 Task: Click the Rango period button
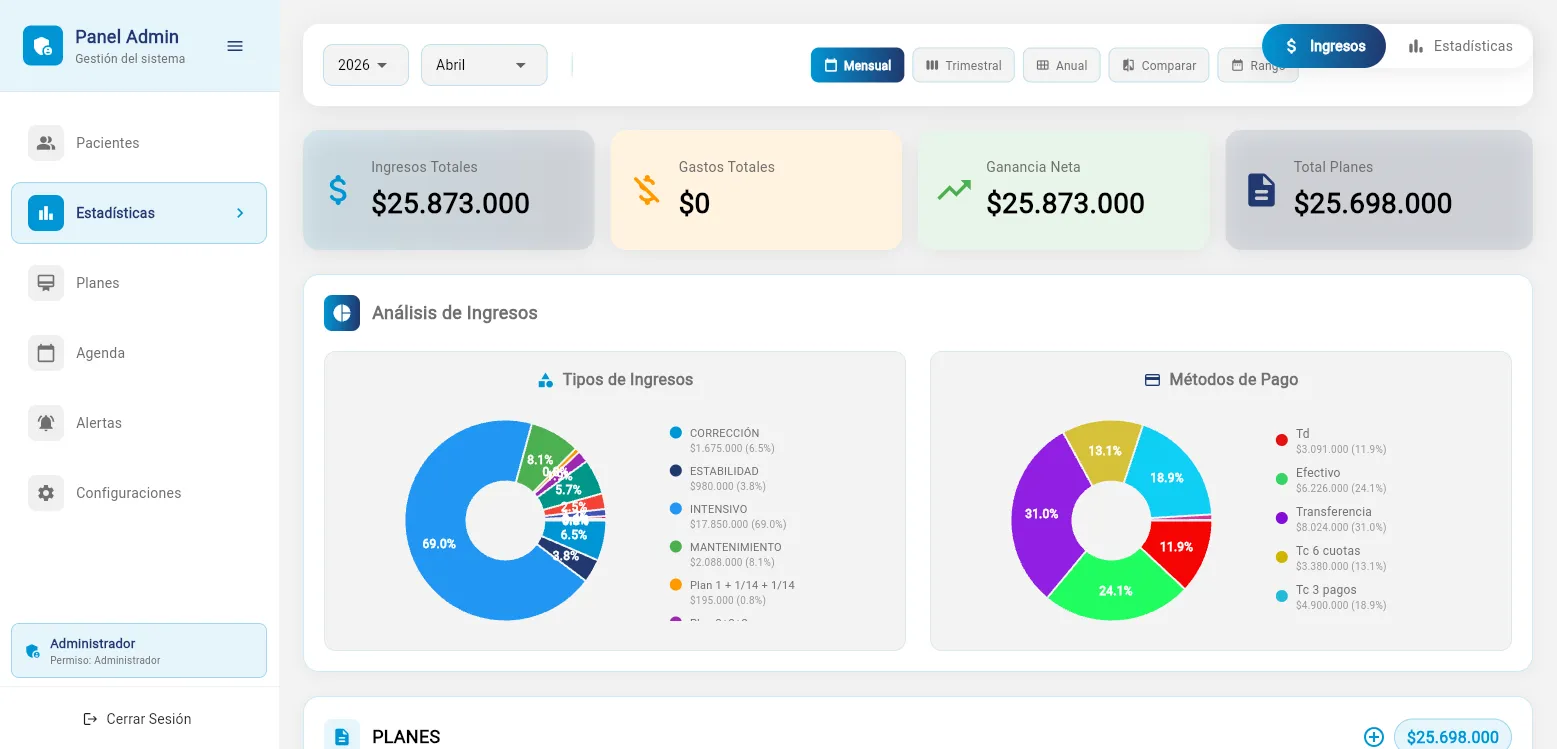coord(1258,65)
